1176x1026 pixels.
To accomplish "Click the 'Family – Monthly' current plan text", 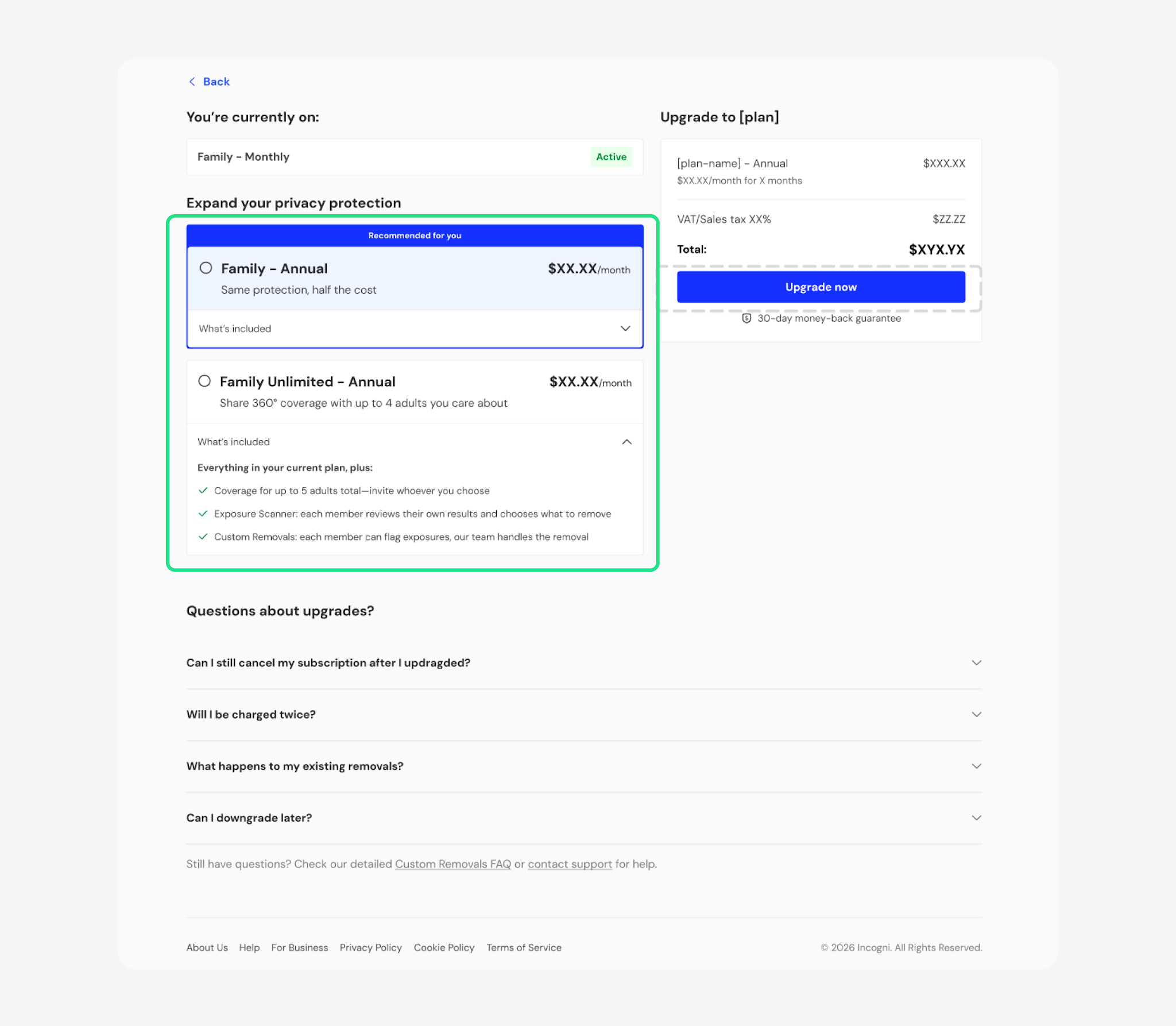I will [x=243, y=157].
